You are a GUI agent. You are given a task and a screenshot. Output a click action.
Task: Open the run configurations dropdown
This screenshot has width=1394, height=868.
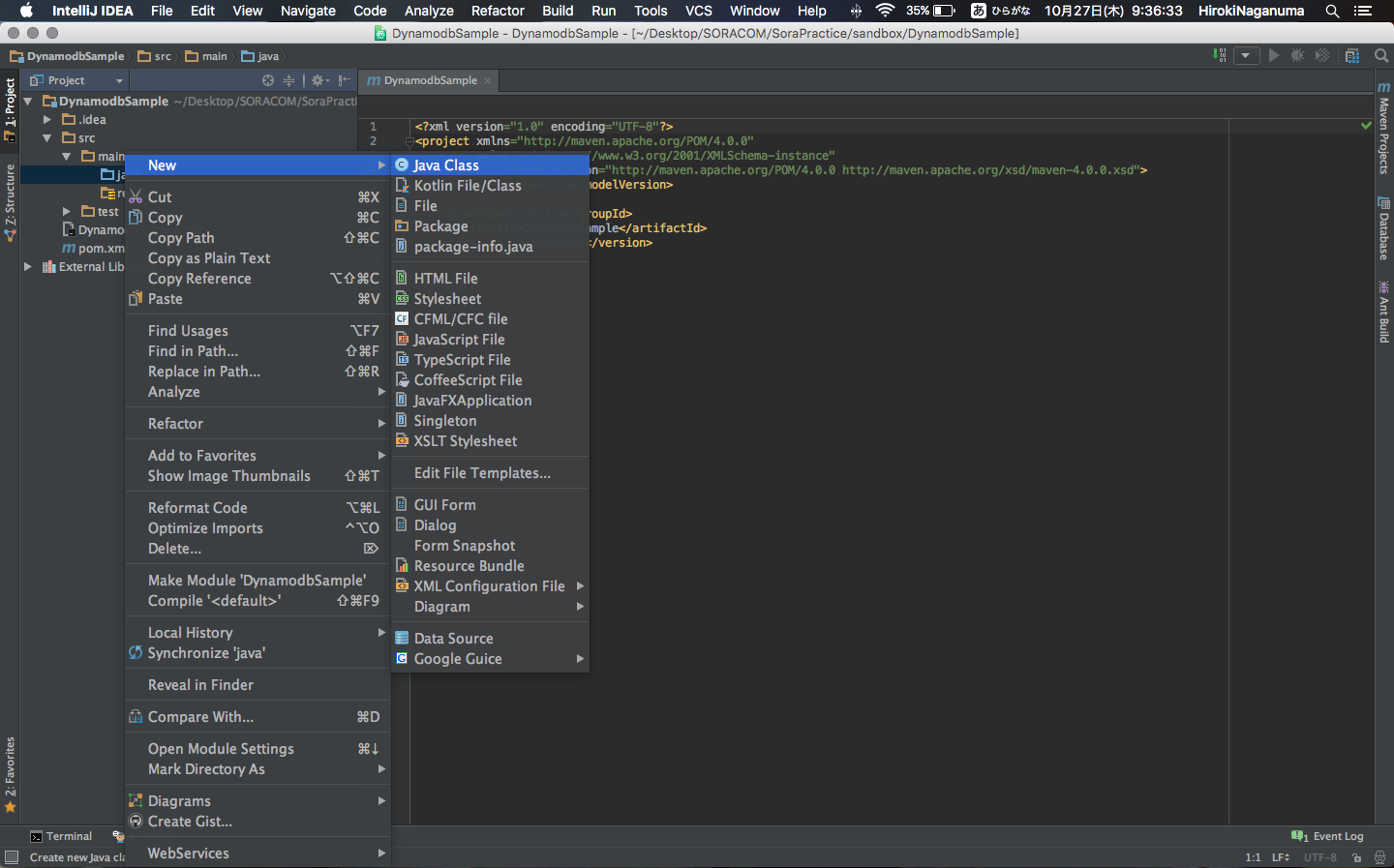[x=1246, y=55]
